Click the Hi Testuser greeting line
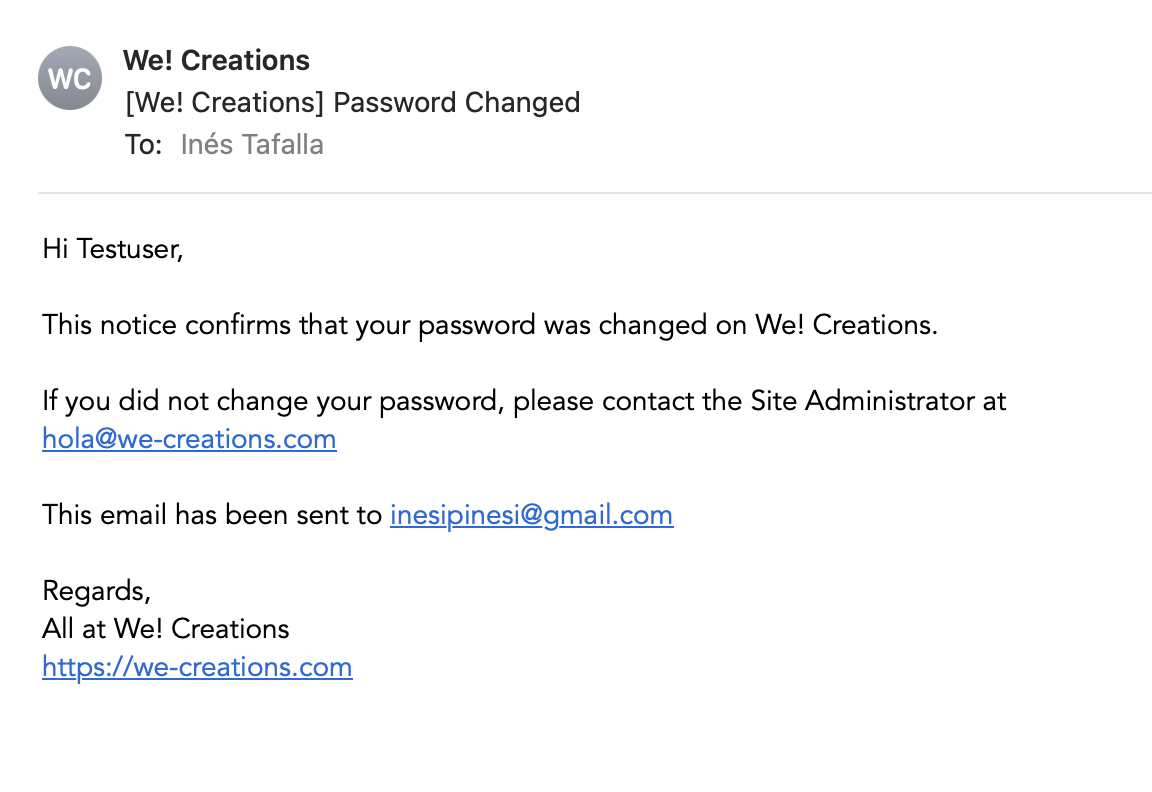The width and height of the screenshot is (1152, 792). coord(112,249)
